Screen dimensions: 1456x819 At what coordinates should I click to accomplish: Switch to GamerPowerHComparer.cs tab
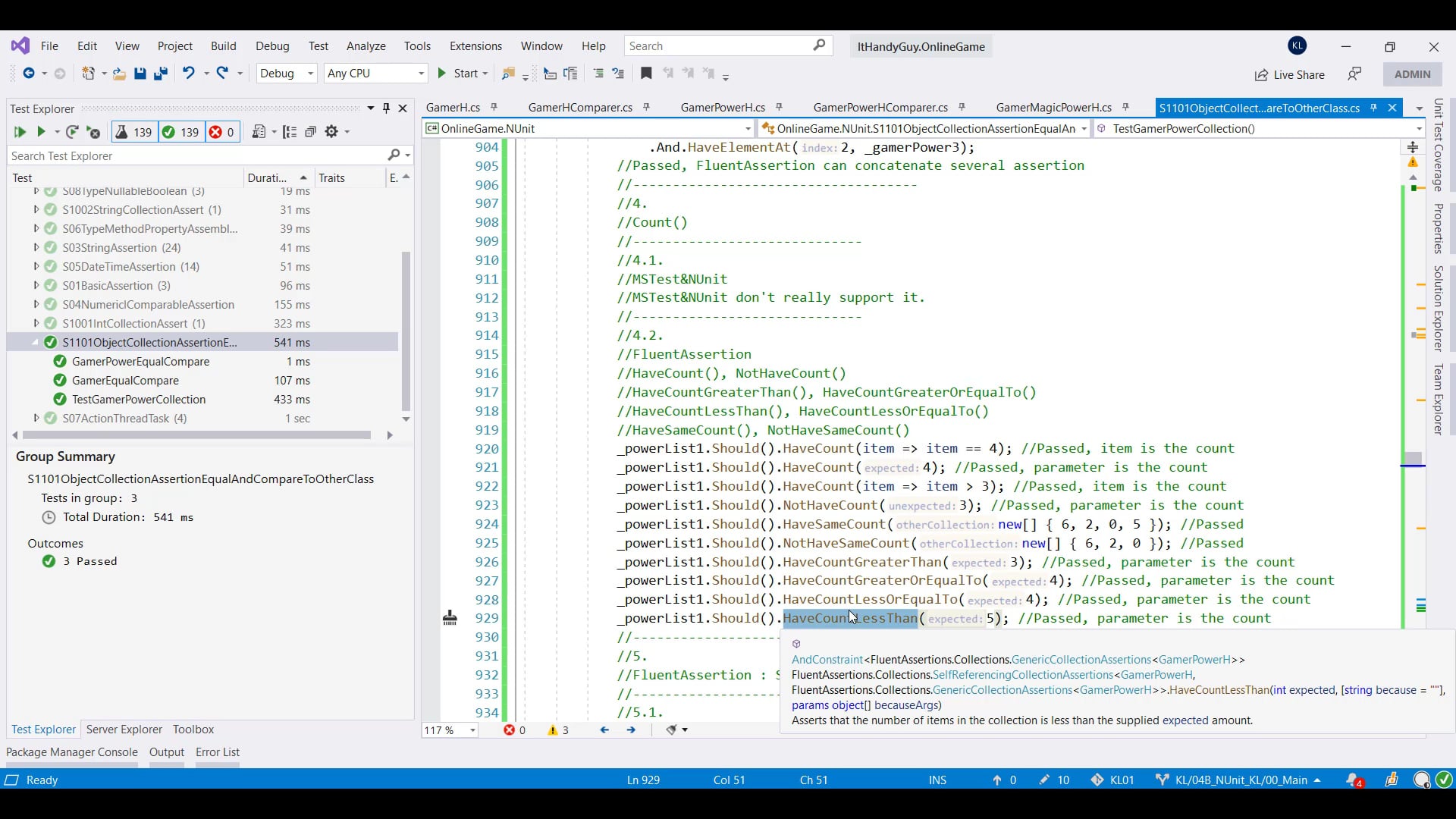coord(880,108)
